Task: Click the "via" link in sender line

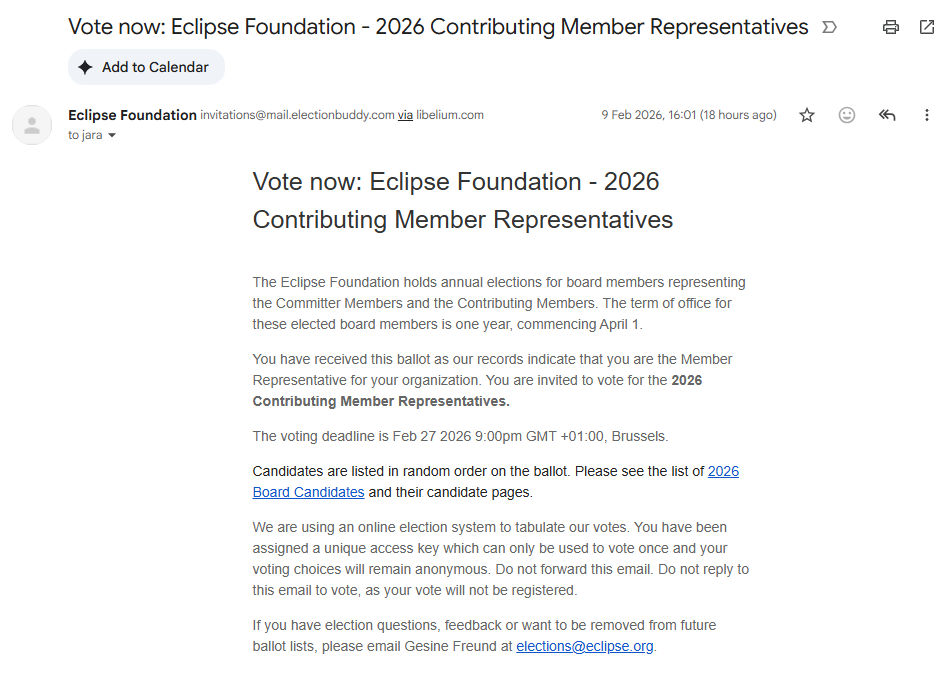Action: tap(405, 115)
